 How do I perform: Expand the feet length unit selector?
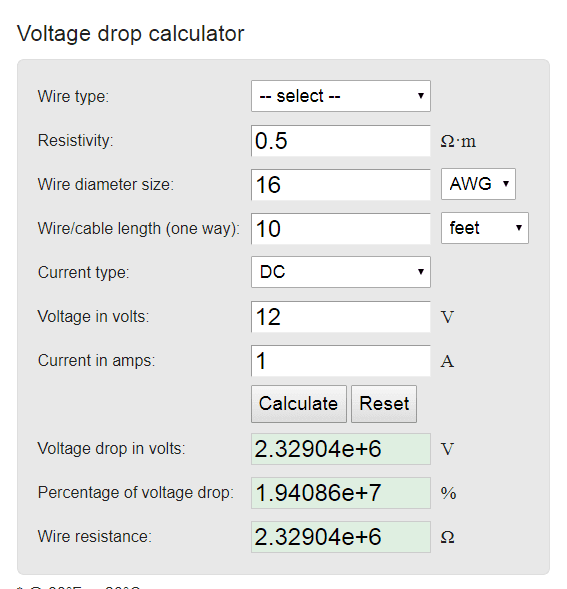pos(485,228)
